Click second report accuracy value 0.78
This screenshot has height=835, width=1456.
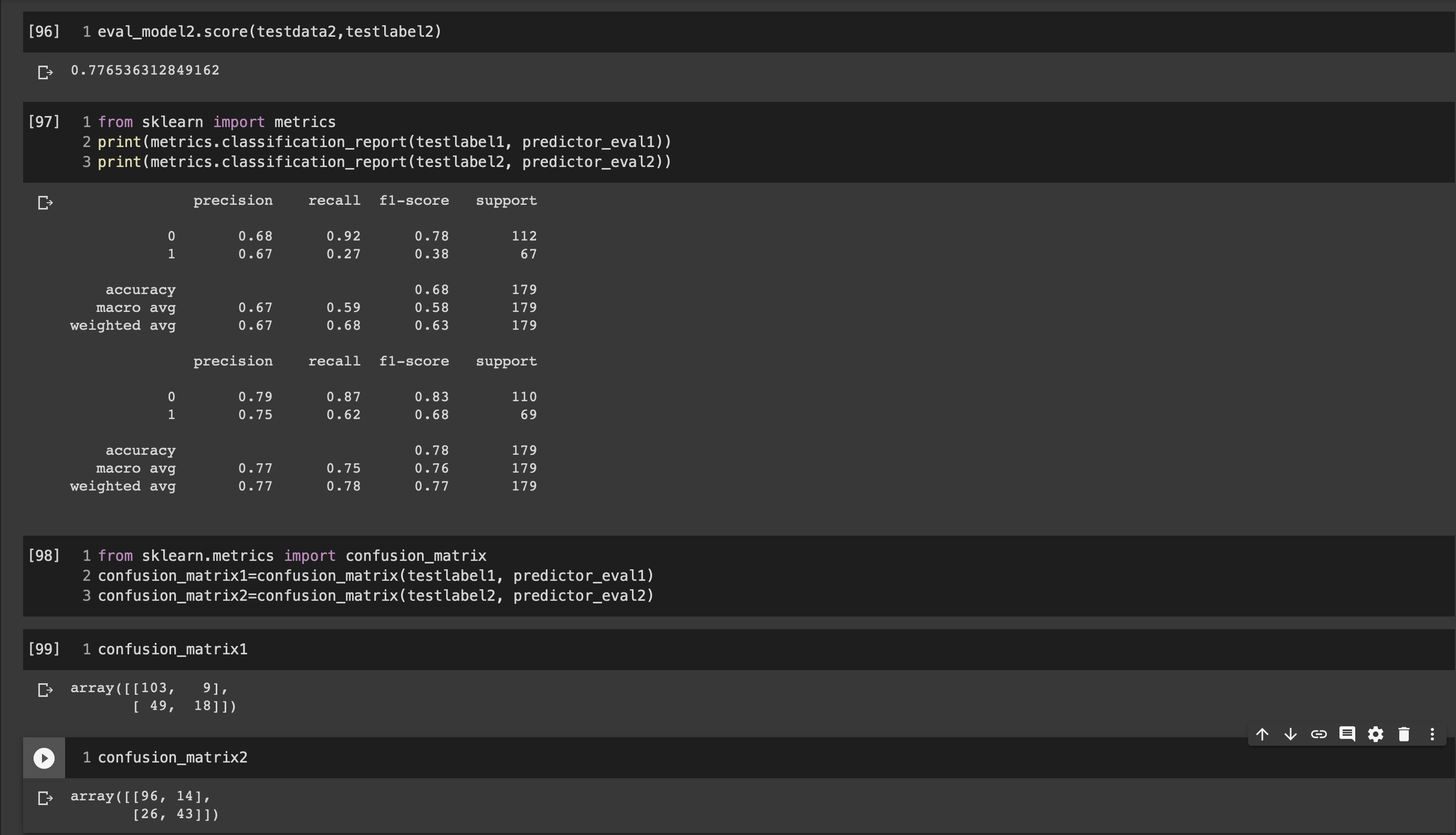[x=431, y=451]
